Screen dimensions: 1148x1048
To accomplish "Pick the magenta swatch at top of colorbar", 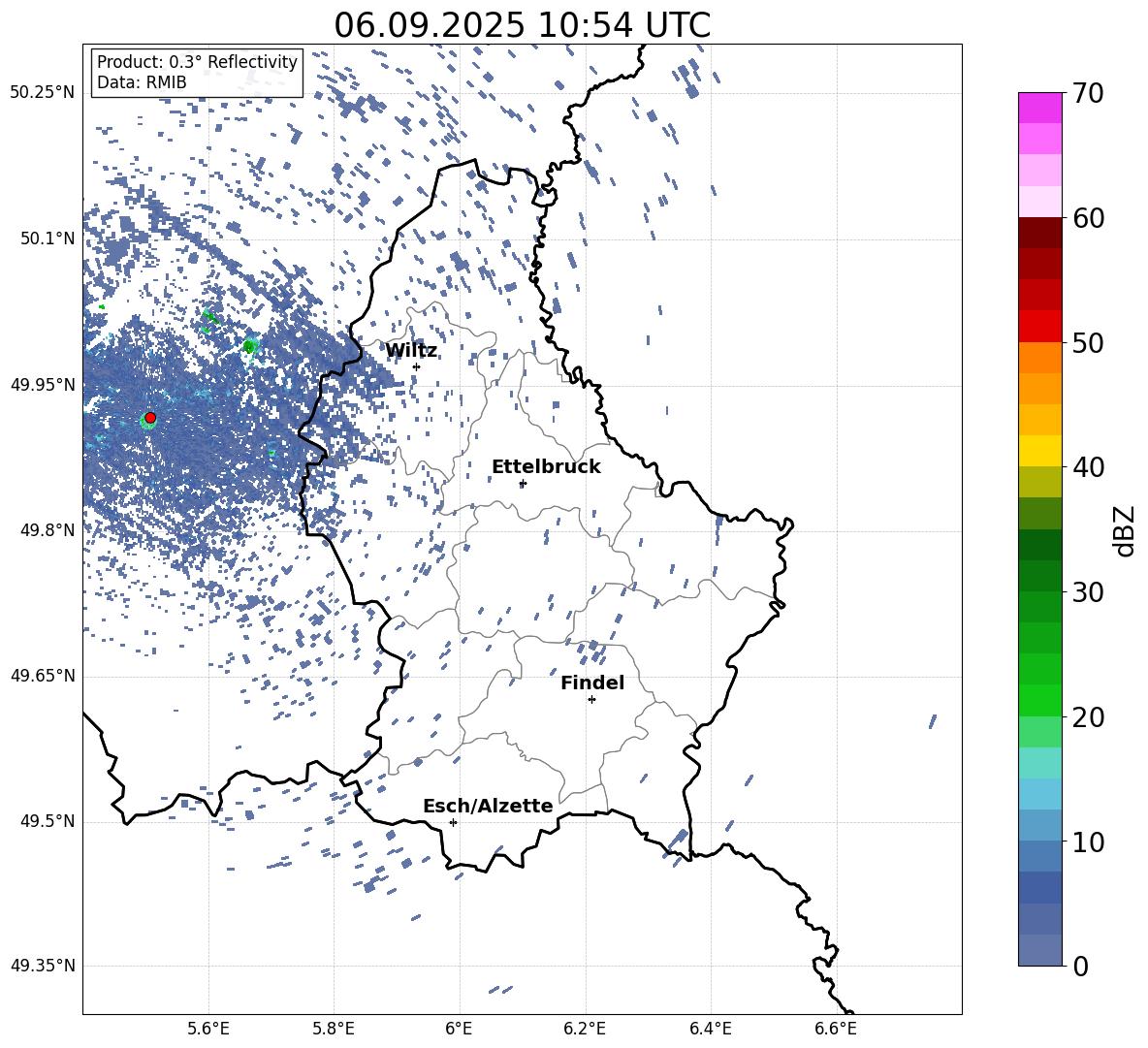I will point(1039,108).
